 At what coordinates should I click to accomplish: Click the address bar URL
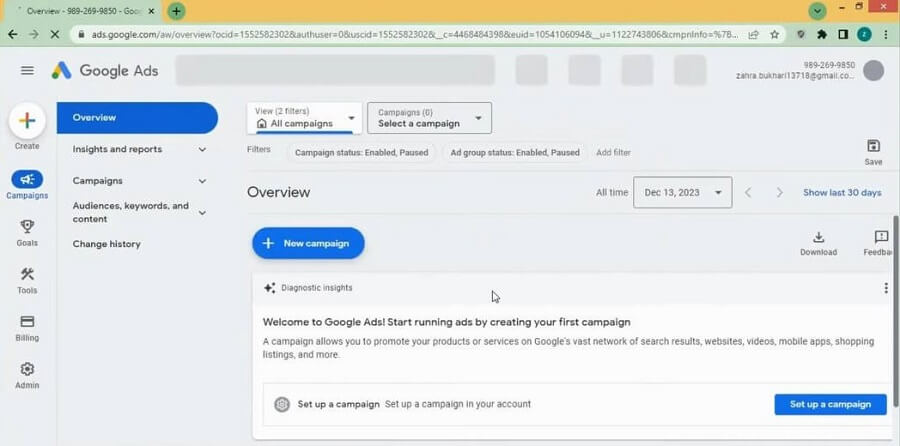point(415,34)
